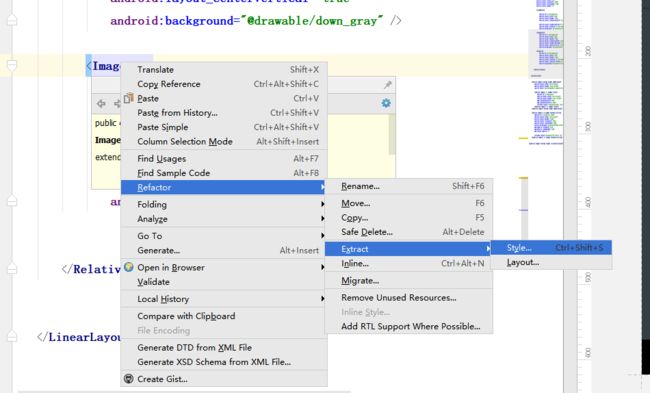The image size is (650, 393).
Task: Select Generate menu entry
Action: click(x=224, y=250)
